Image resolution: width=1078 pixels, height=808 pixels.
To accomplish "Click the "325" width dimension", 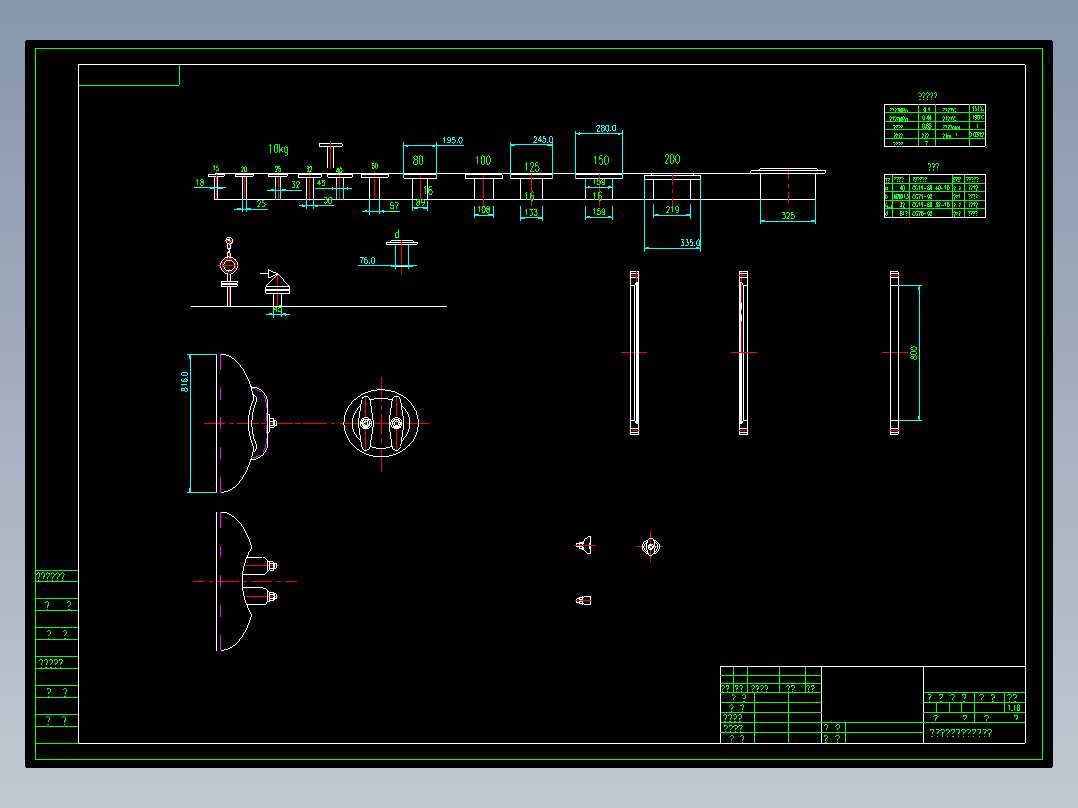I will (x=788, y=216).
